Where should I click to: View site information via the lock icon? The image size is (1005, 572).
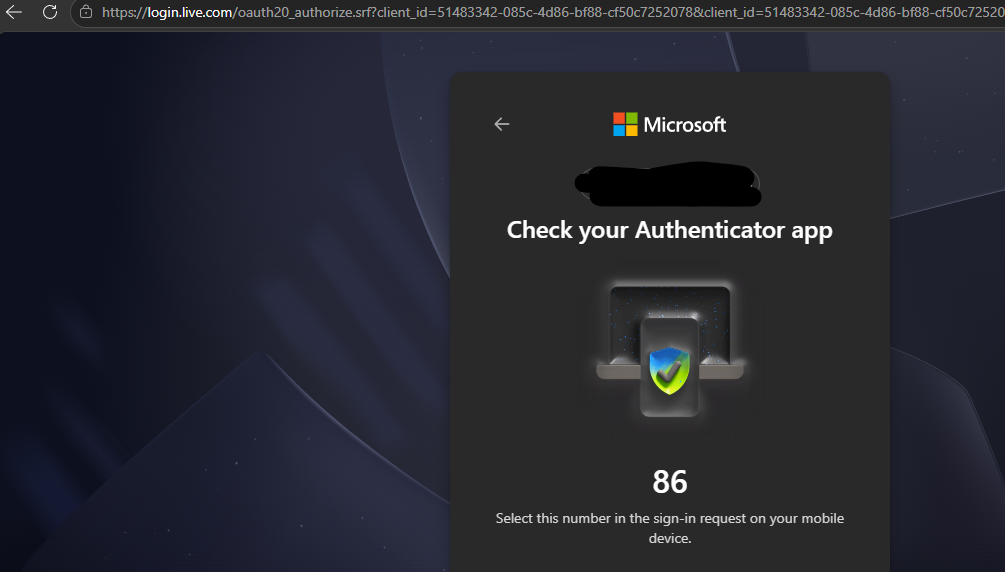click(x=86, y=12)
